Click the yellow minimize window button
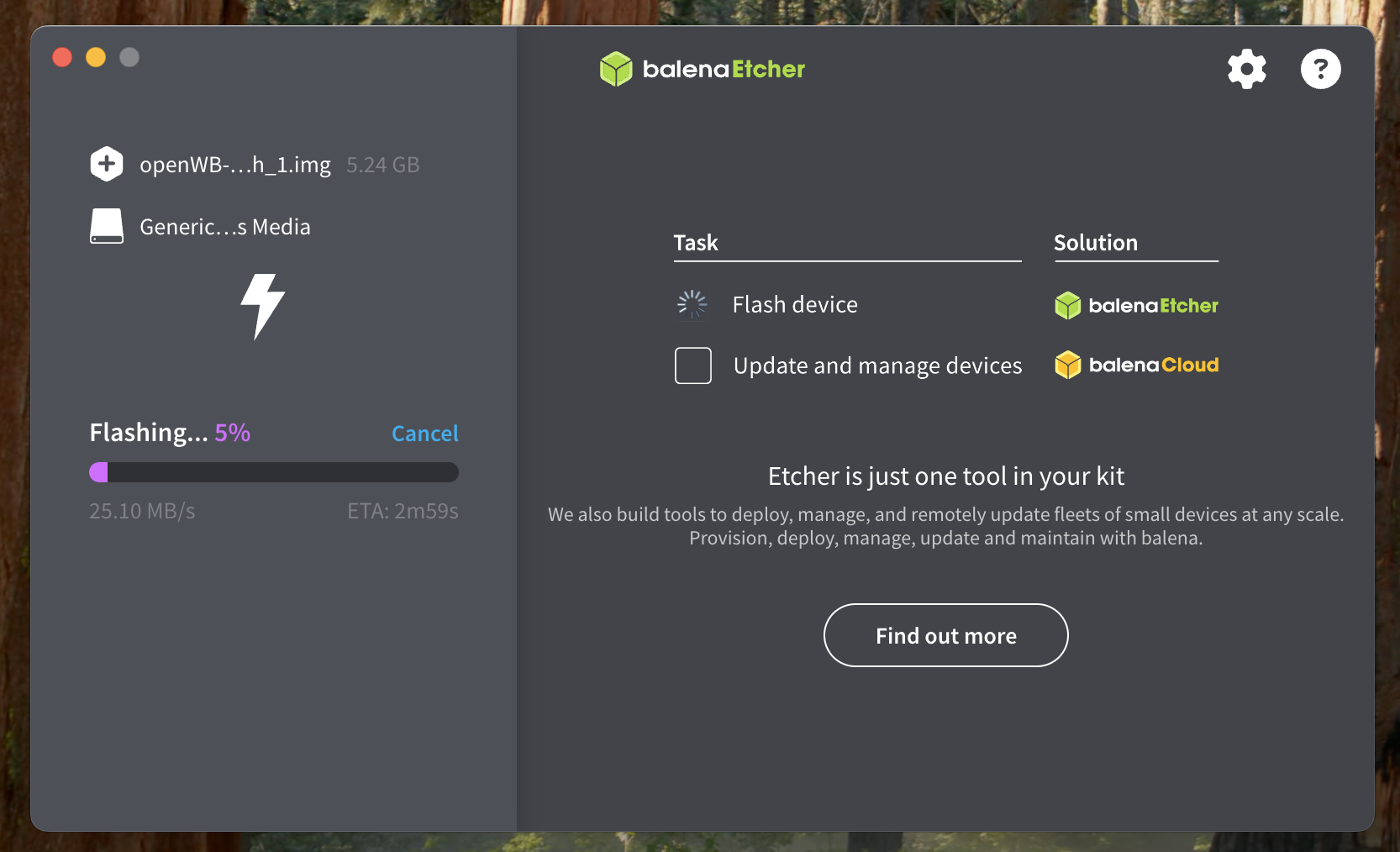Viewport: 1400px width, 852px height. (96, 57)
